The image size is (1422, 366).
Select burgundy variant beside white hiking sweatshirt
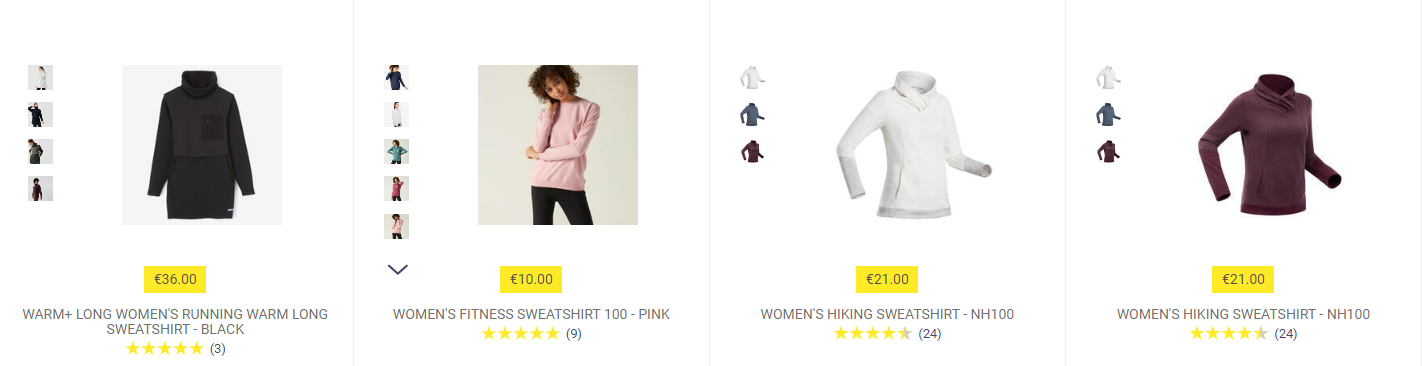pyautogui.click(x=752, y=152)
